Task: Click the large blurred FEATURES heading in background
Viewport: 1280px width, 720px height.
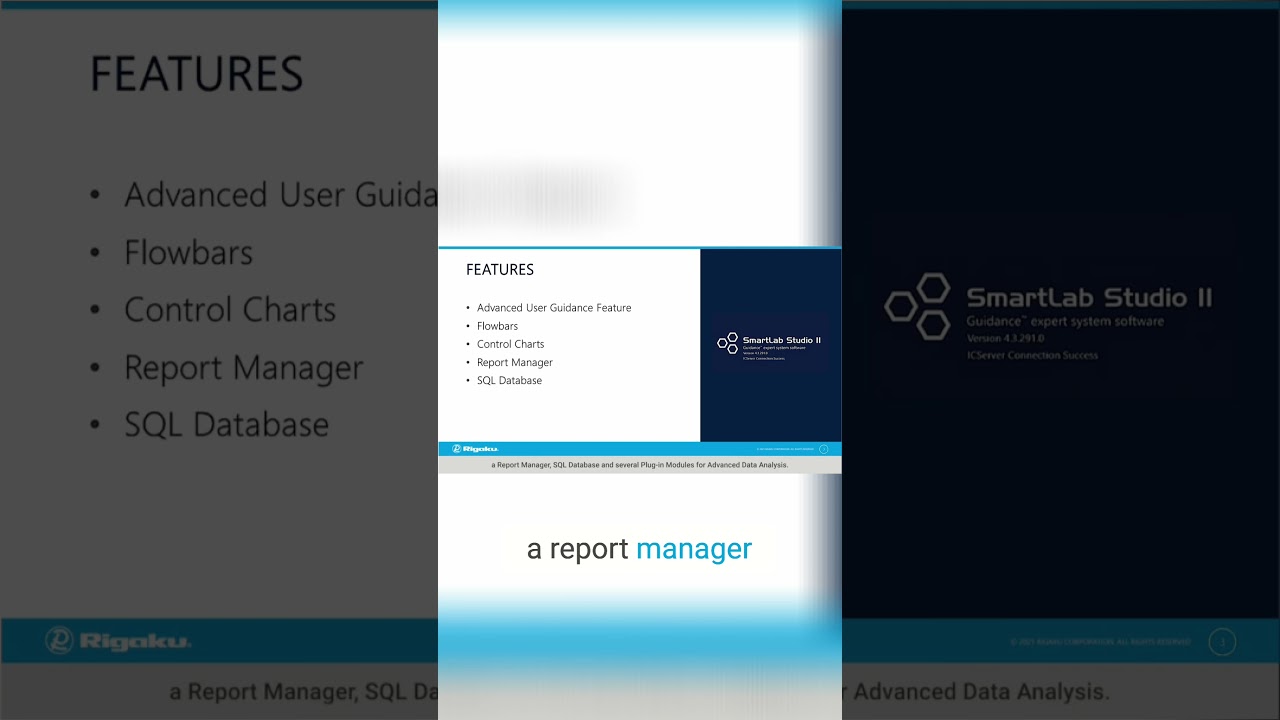Action: click(x=196, y=75)
